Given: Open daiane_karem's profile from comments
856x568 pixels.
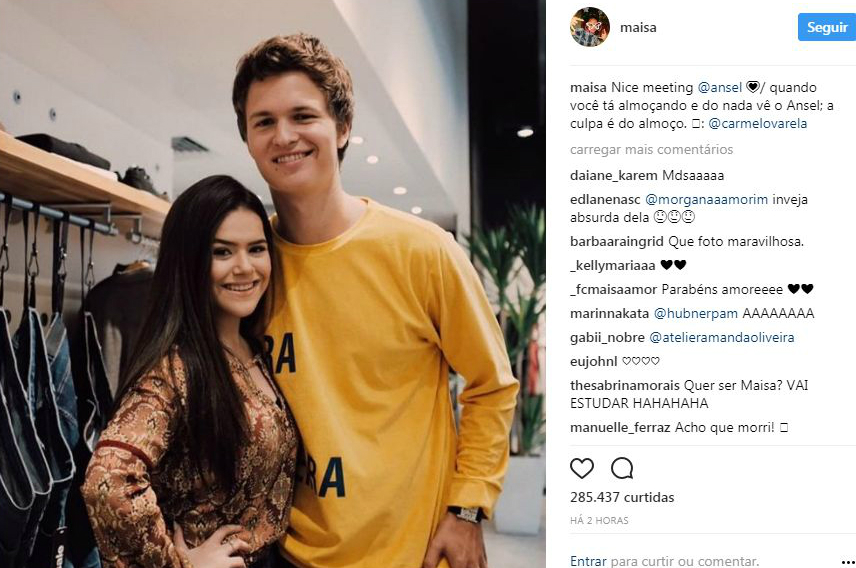Looking at the screenshot, I should [614, 175].
